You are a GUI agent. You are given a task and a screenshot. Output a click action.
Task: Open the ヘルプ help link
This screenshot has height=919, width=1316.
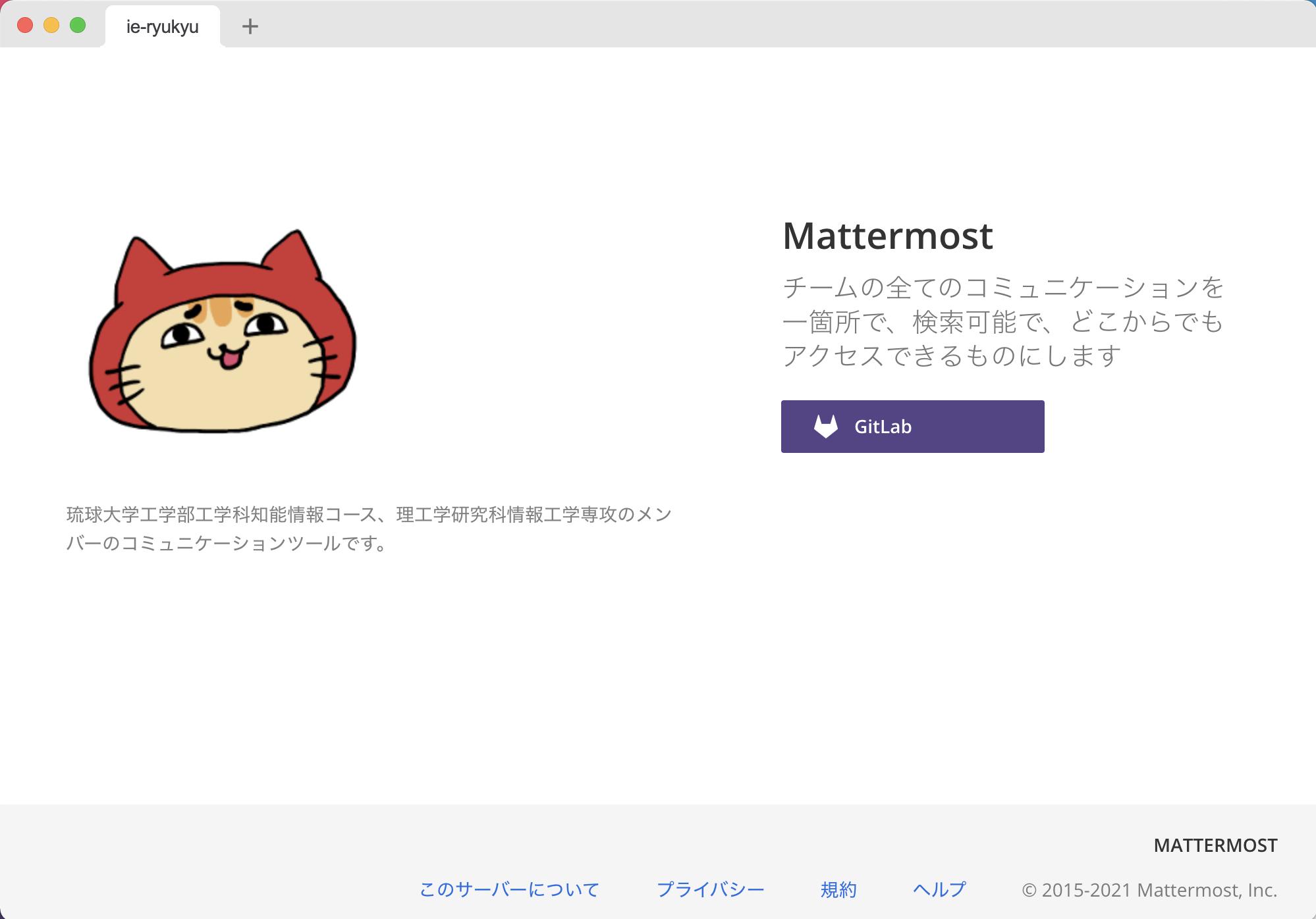click(x=939, y=889)
